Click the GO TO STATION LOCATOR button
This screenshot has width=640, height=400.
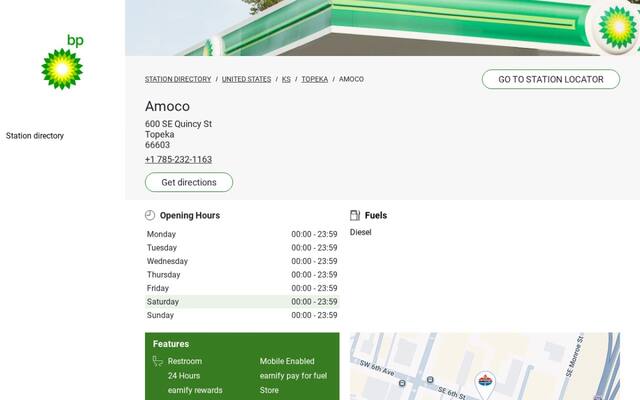(551, 79)
